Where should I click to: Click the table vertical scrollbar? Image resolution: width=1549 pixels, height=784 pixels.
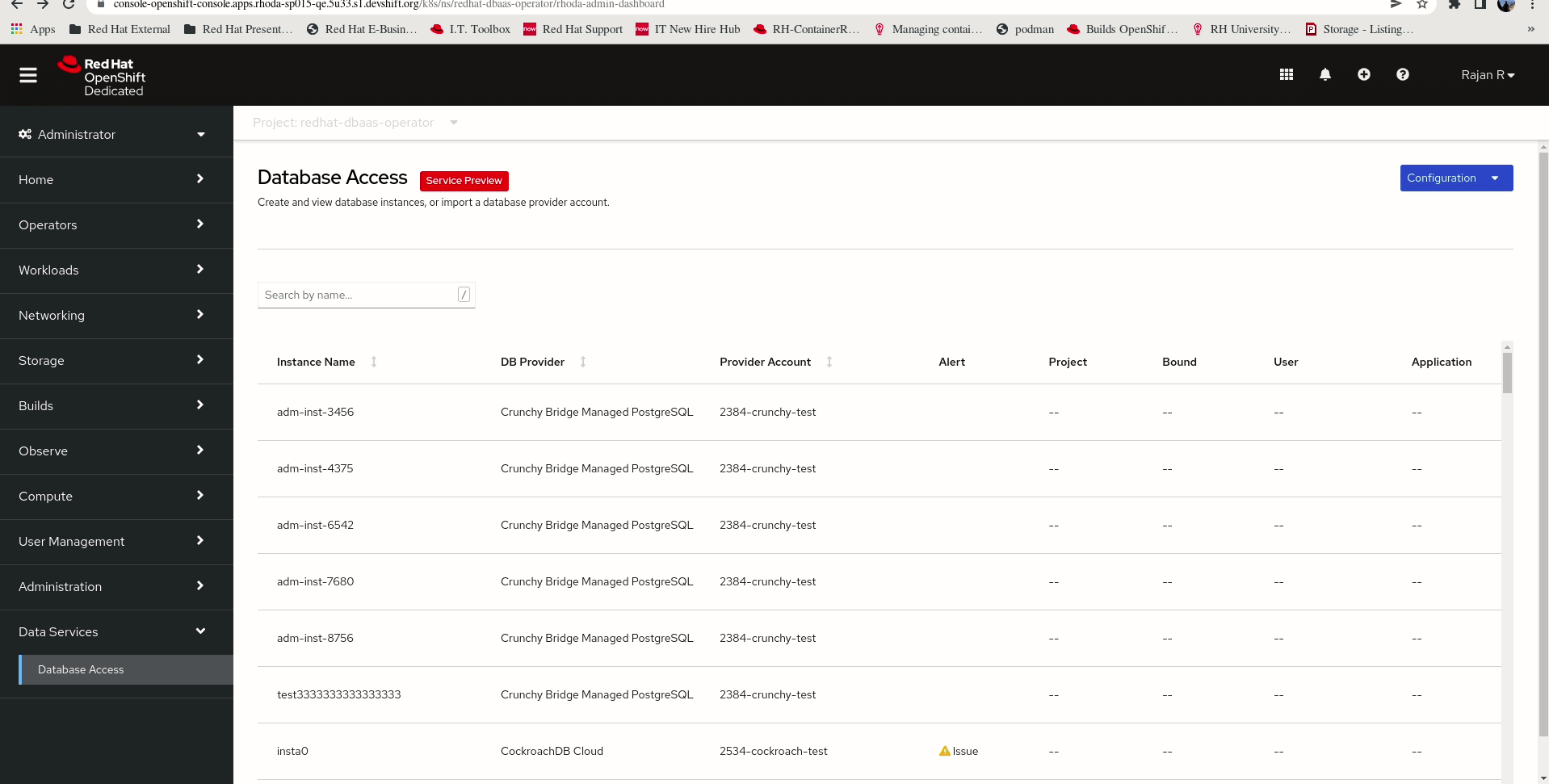coord(1507,371)
